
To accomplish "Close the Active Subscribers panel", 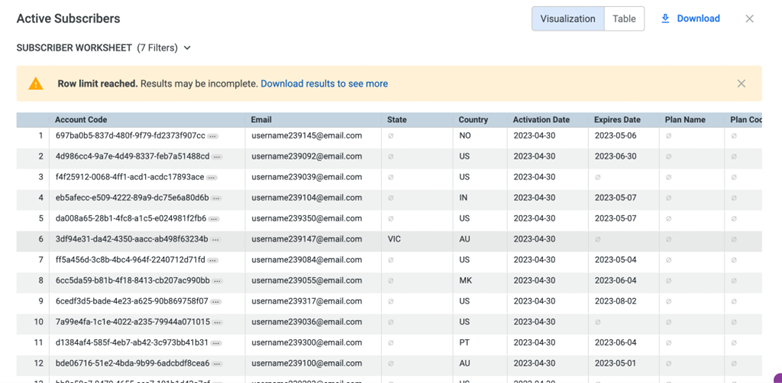I will (749, 18).
